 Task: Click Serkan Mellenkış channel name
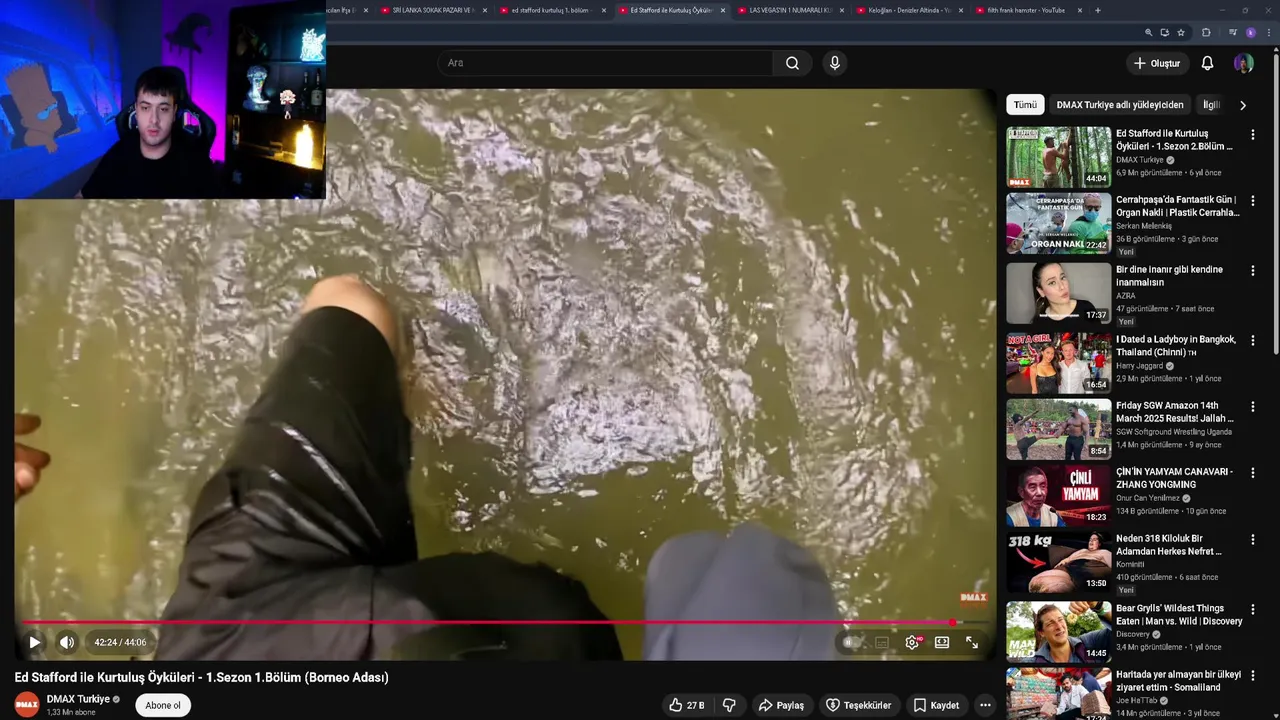coord(1144,226)
